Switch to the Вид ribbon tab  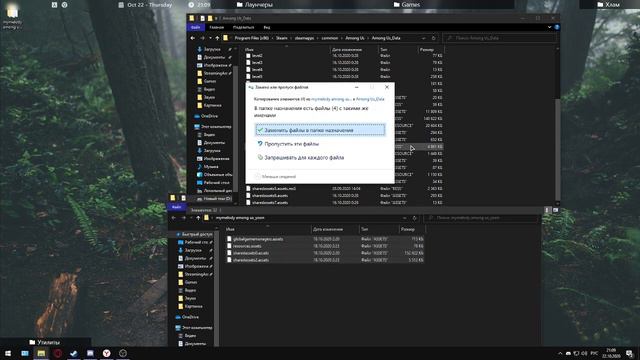tap(267, 27)
